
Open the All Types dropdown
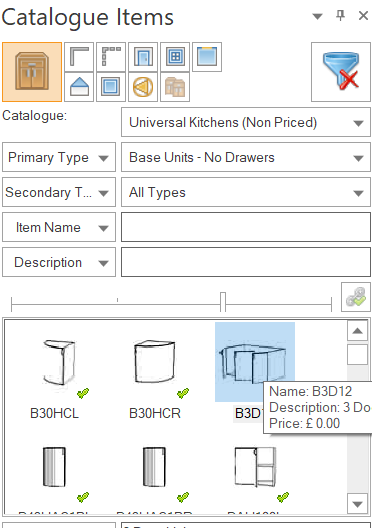pos(246,192)
